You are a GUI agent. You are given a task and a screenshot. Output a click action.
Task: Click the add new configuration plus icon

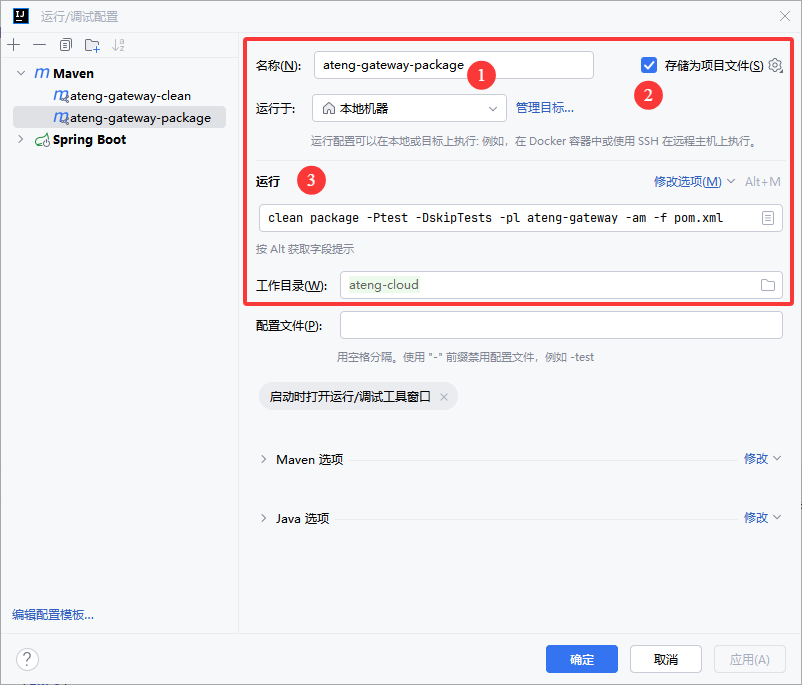point(13,45)
